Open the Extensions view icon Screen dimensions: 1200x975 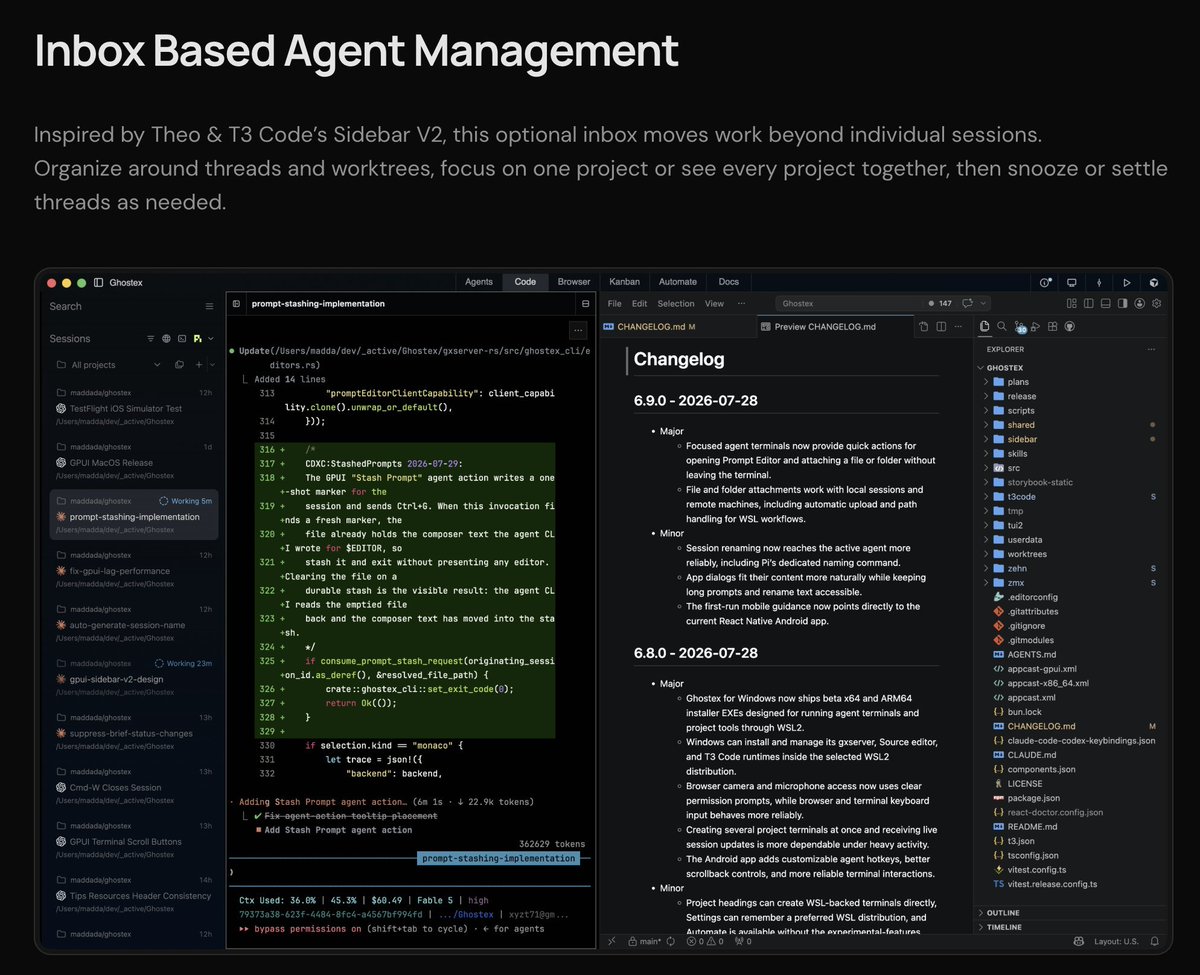[x=1053, y=326]
